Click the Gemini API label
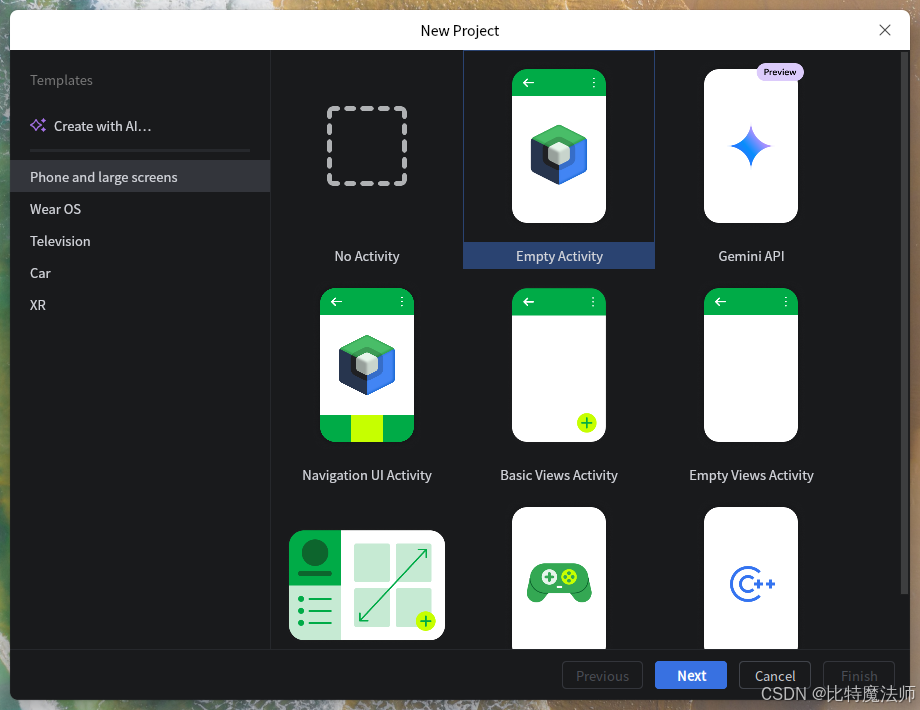The width and height of the screenshot is (920, 710). 751,256
